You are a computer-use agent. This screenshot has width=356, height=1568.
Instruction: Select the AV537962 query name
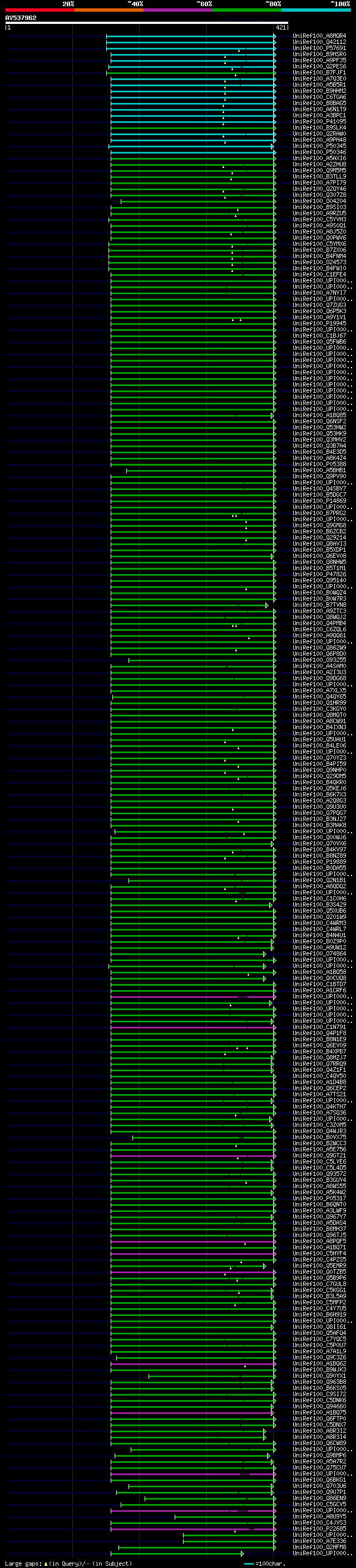pos(21,18)
